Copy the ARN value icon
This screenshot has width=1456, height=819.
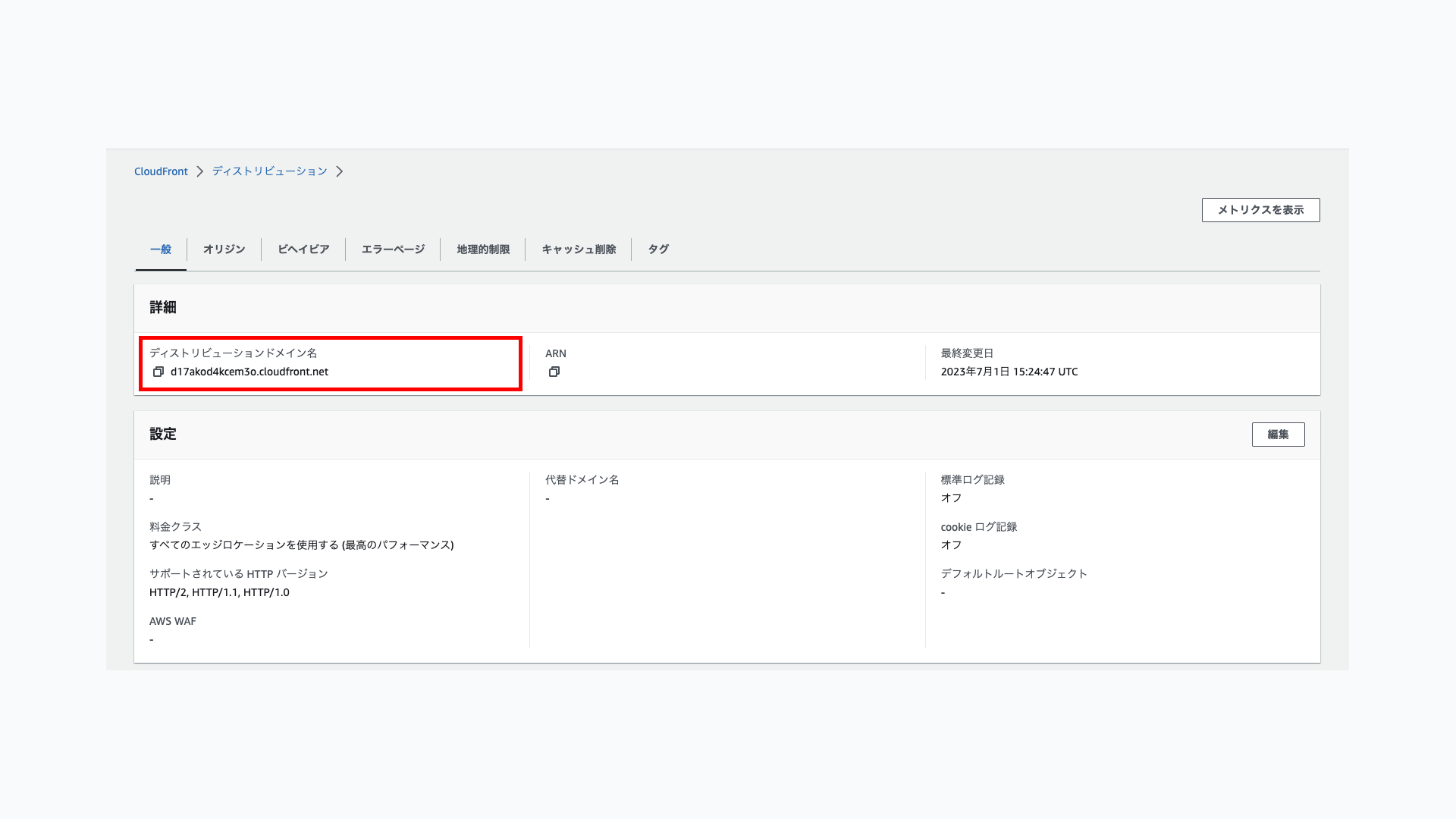(554, 372)
